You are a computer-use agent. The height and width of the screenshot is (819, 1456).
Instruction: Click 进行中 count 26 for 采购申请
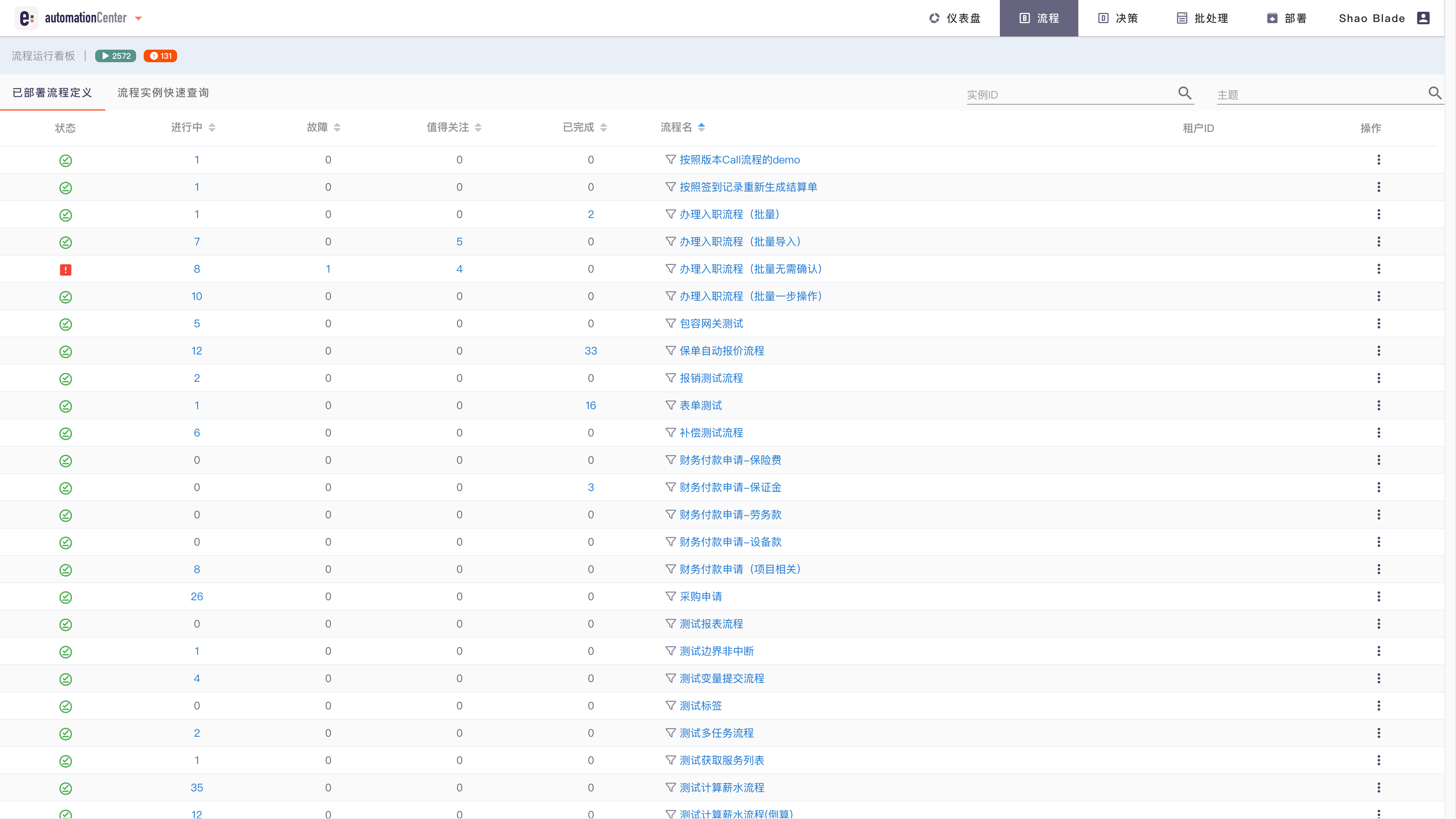197,597
